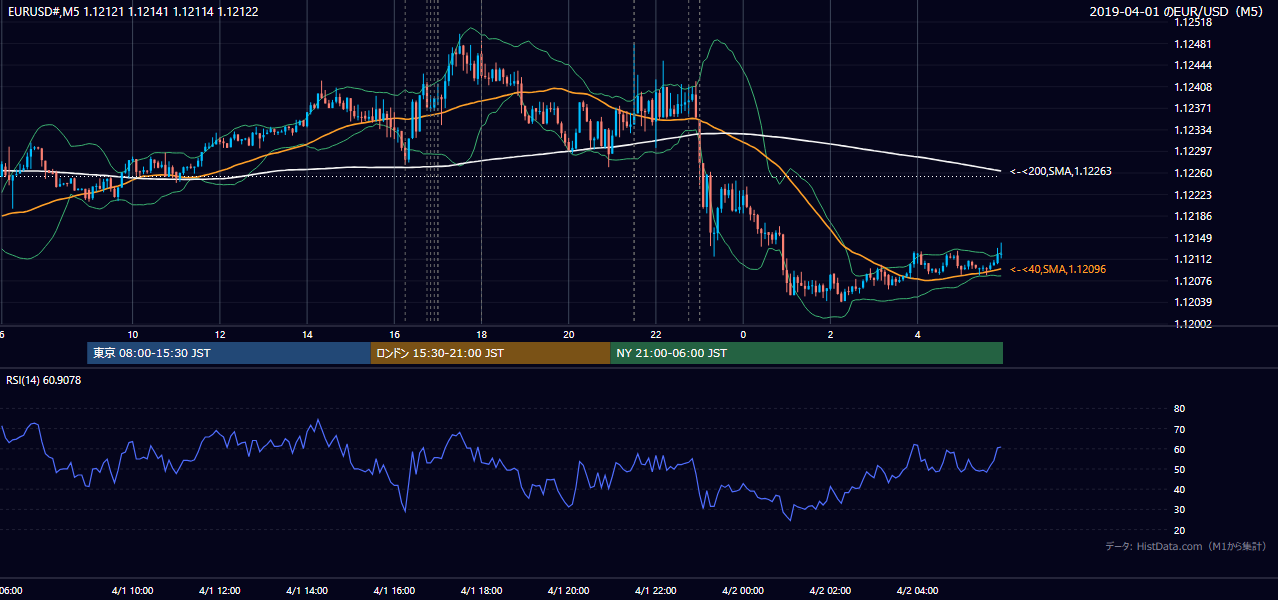
Task: Click the 4/1 12:00 date-time label
Action: pyautogui.click(x=220, y=591)
